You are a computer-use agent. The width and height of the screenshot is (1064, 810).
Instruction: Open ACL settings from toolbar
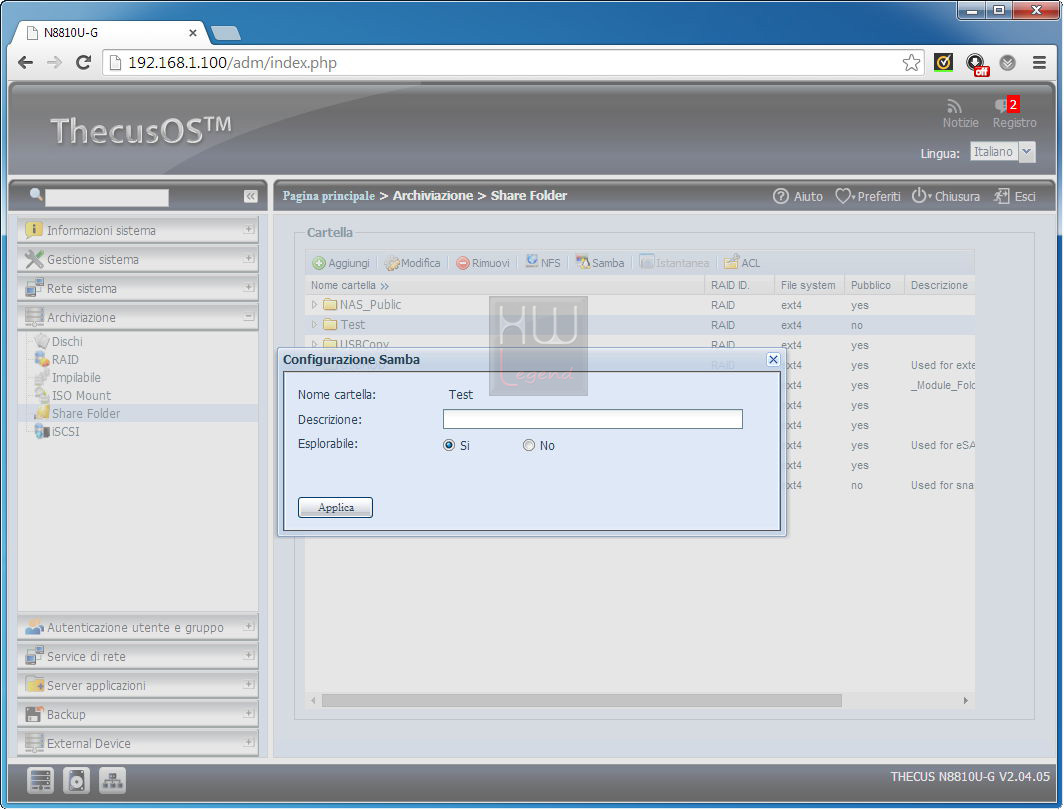(x=742, y=263)
